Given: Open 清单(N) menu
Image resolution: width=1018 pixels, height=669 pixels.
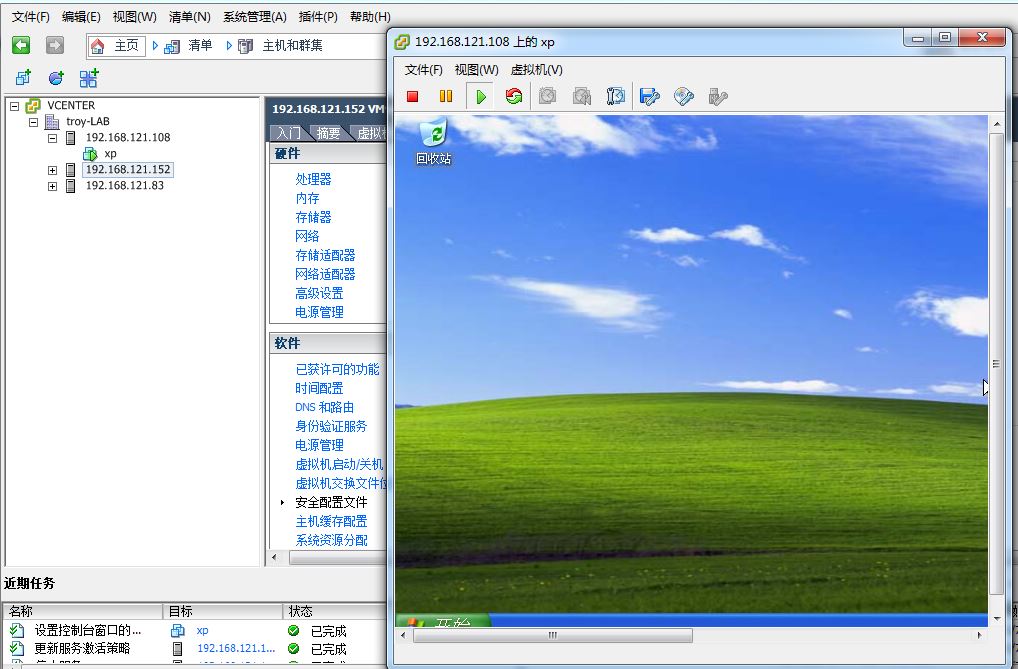Looking at the screenshot, I should tap(190, 17).
